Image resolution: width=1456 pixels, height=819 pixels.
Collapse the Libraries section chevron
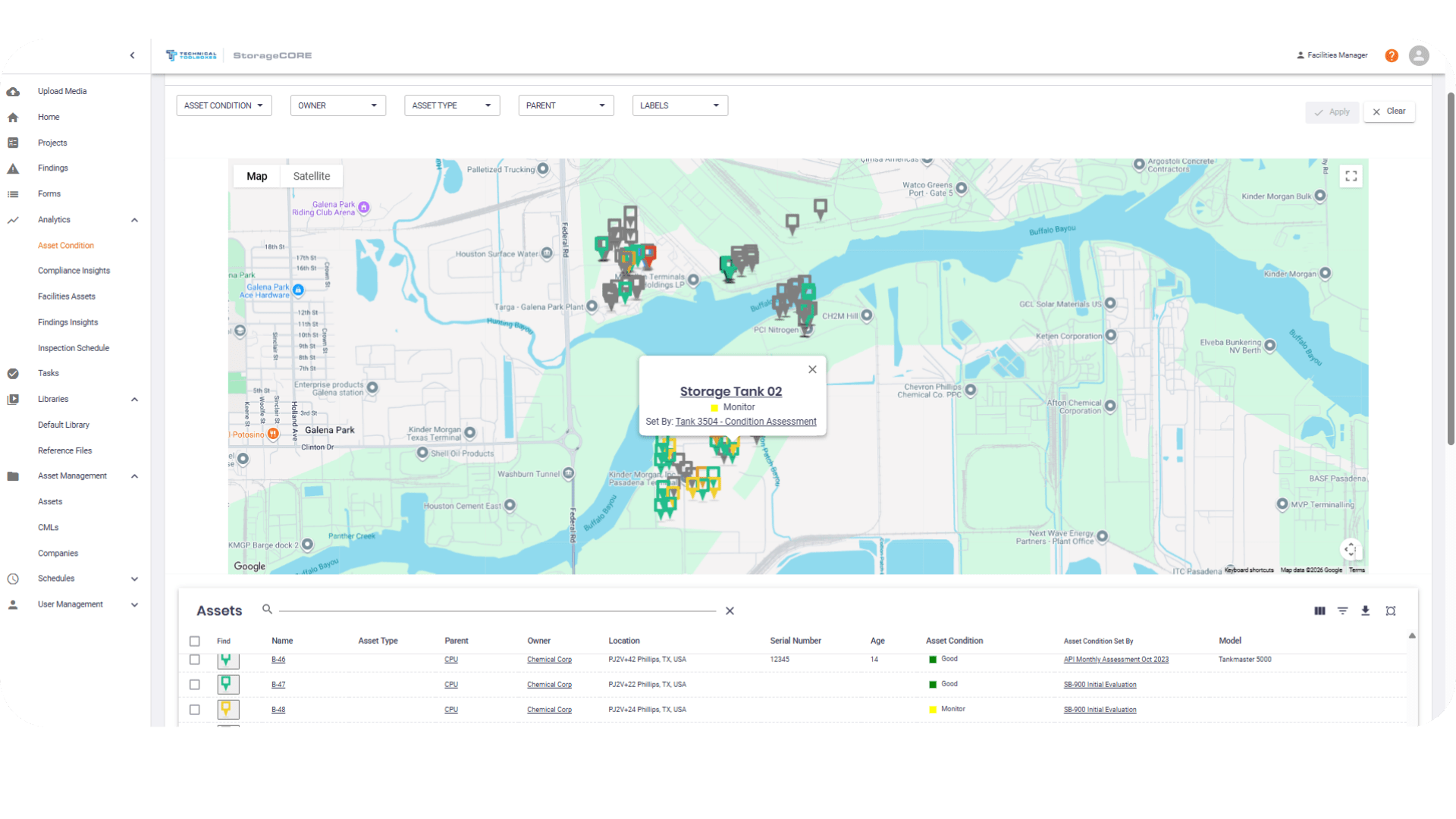tap(135, 400)
